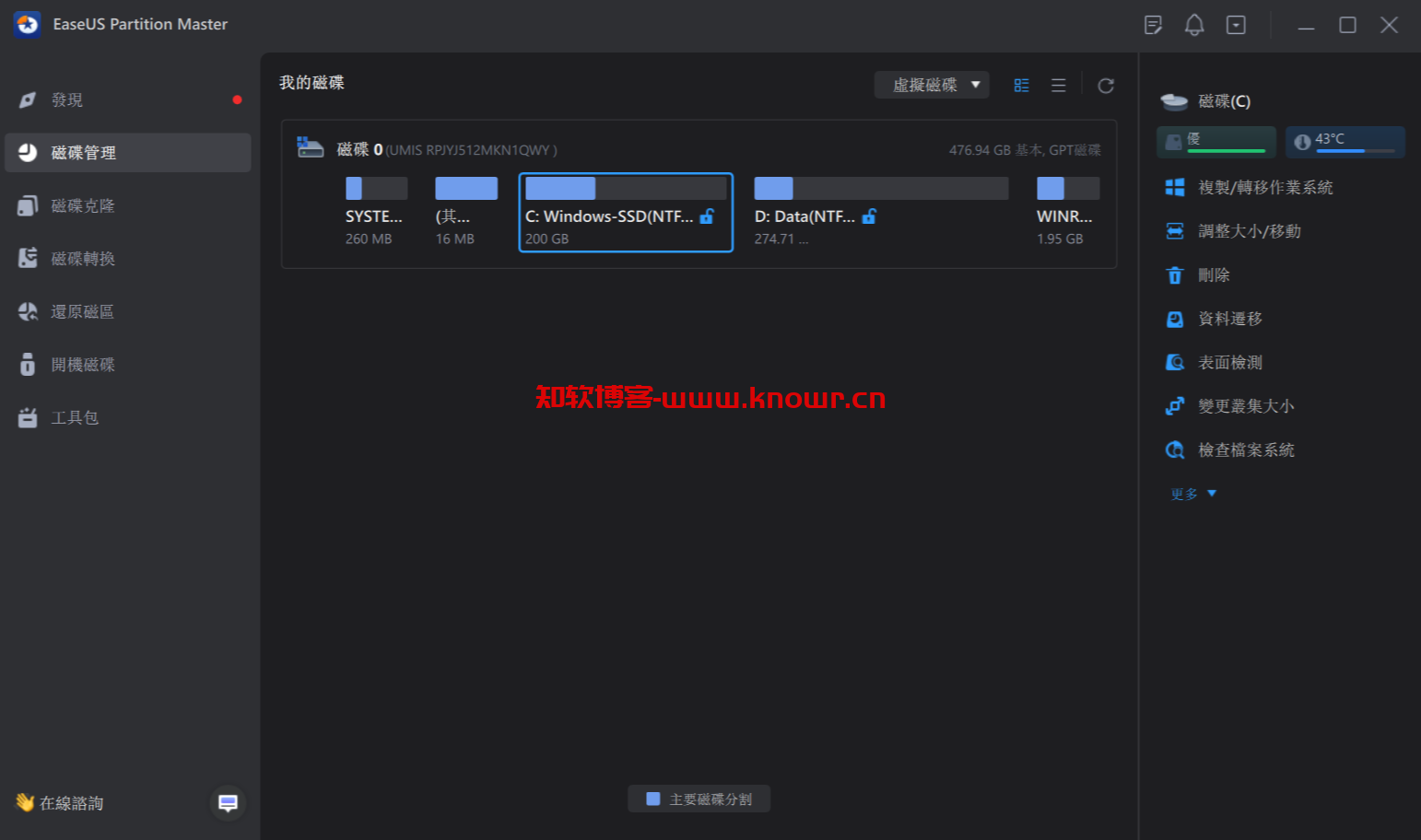
Task: Open the 43°C temperature indicator
Action: coord(1345,142)
